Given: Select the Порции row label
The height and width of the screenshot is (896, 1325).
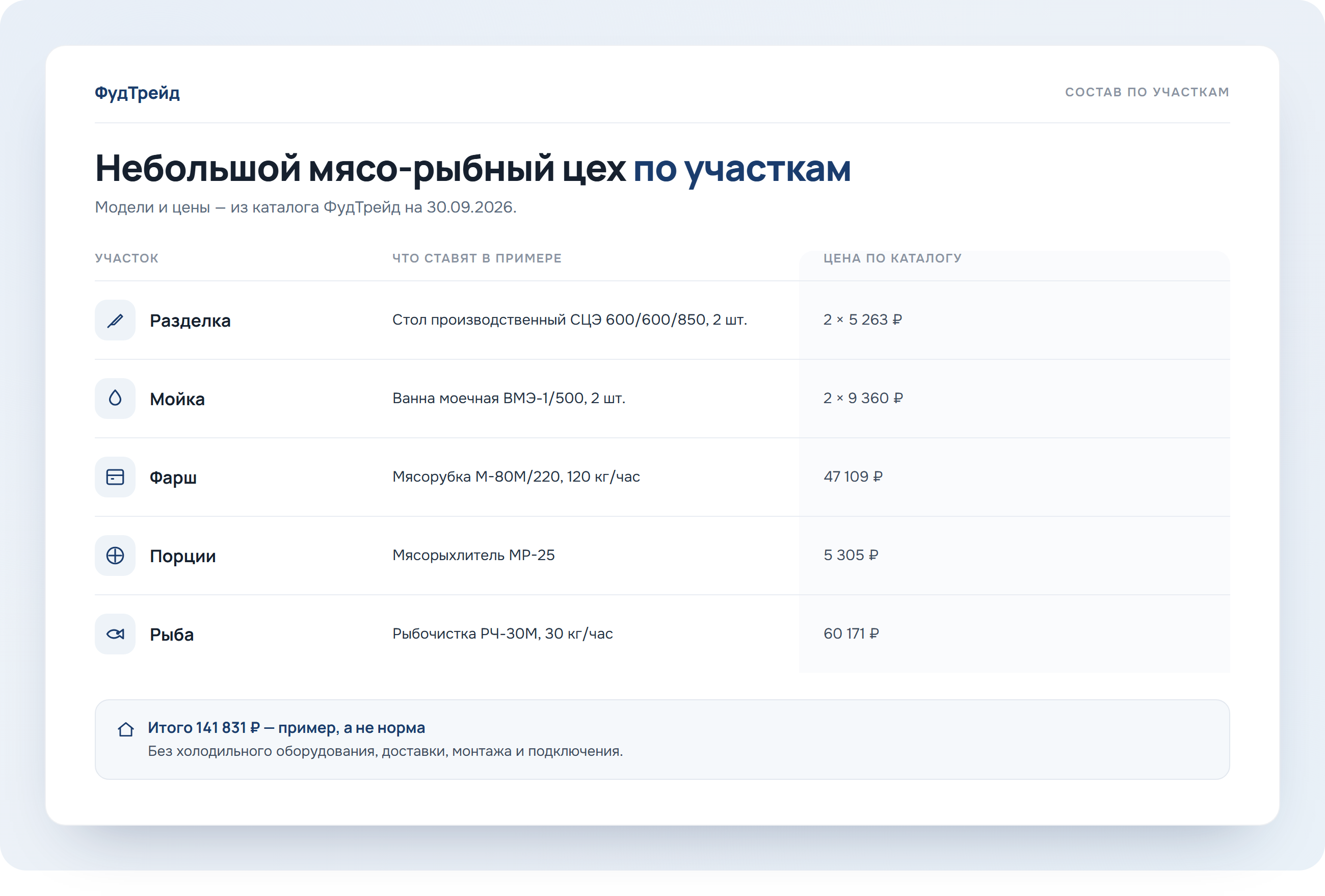Looking at the screenshot, I should (x=183, y=556).
